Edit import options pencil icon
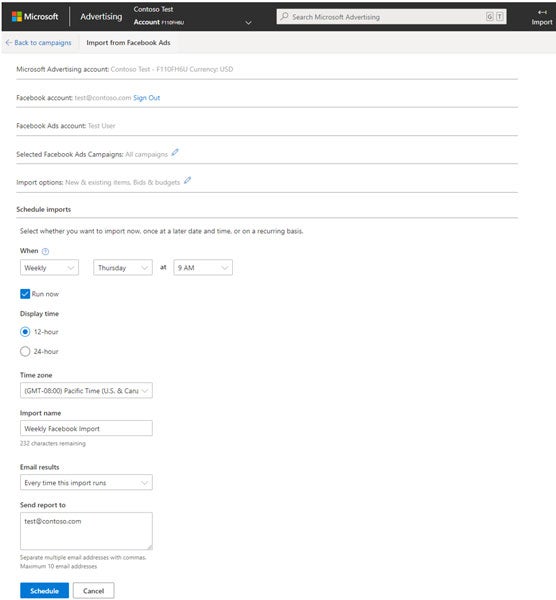The image size is (556, 600). tap(187, 180)
